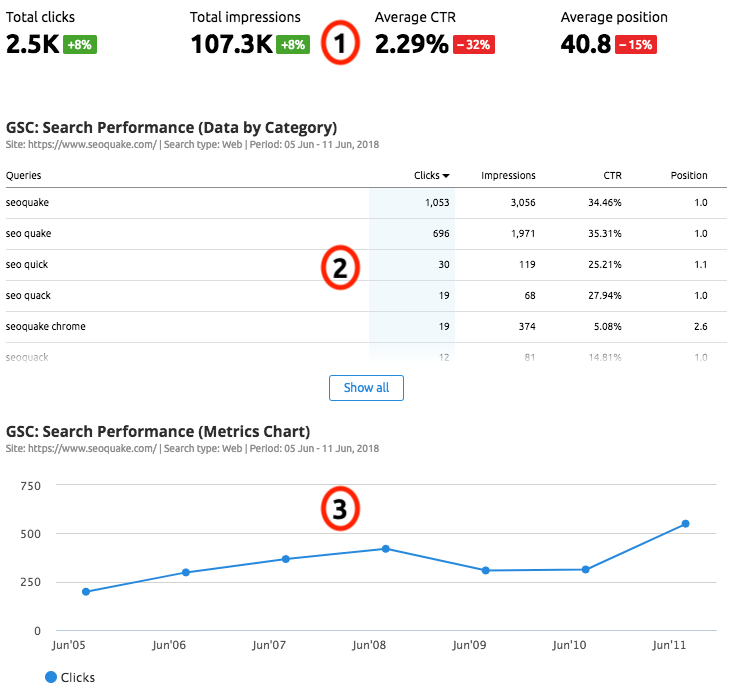Click the 119 impressions cell
The height and width of the screenshot is (698, 744).
[x=527, y=264]
